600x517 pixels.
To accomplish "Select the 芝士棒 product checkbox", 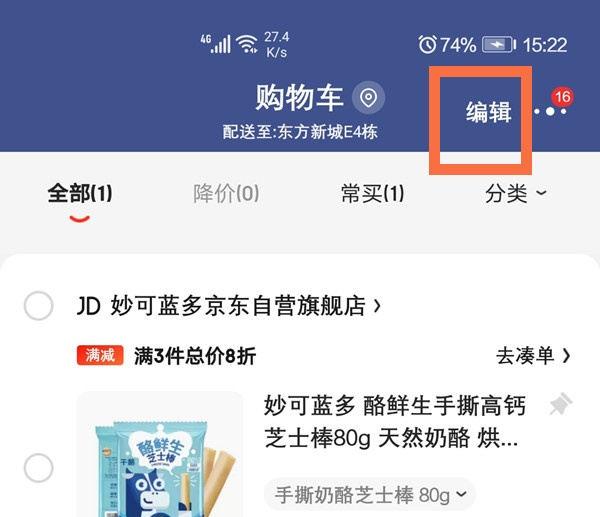I will pos(38,468).
